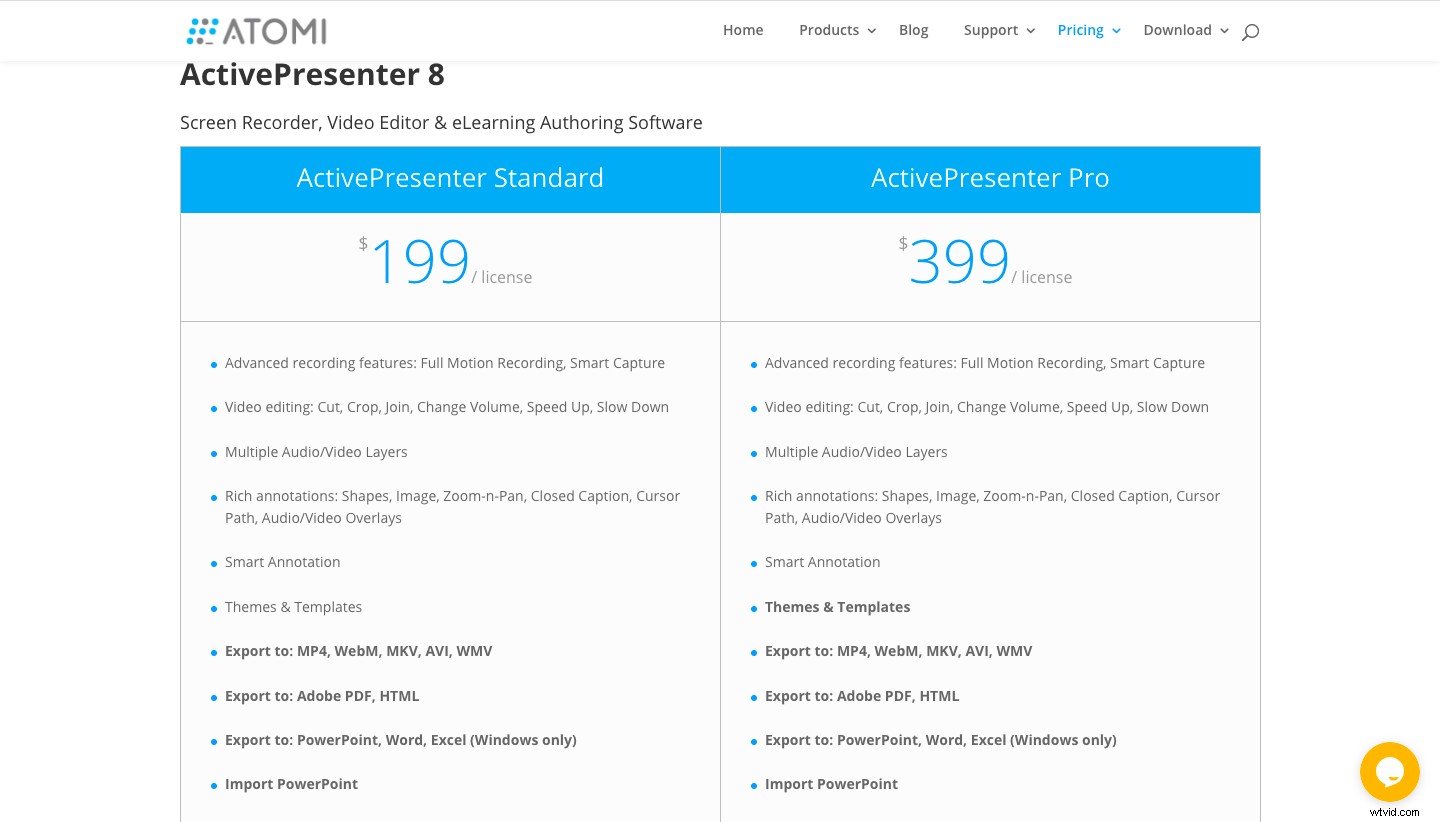Click the Smart Annotation feature text
Viewport: 1440px width, 822px height.
[282, 562]
